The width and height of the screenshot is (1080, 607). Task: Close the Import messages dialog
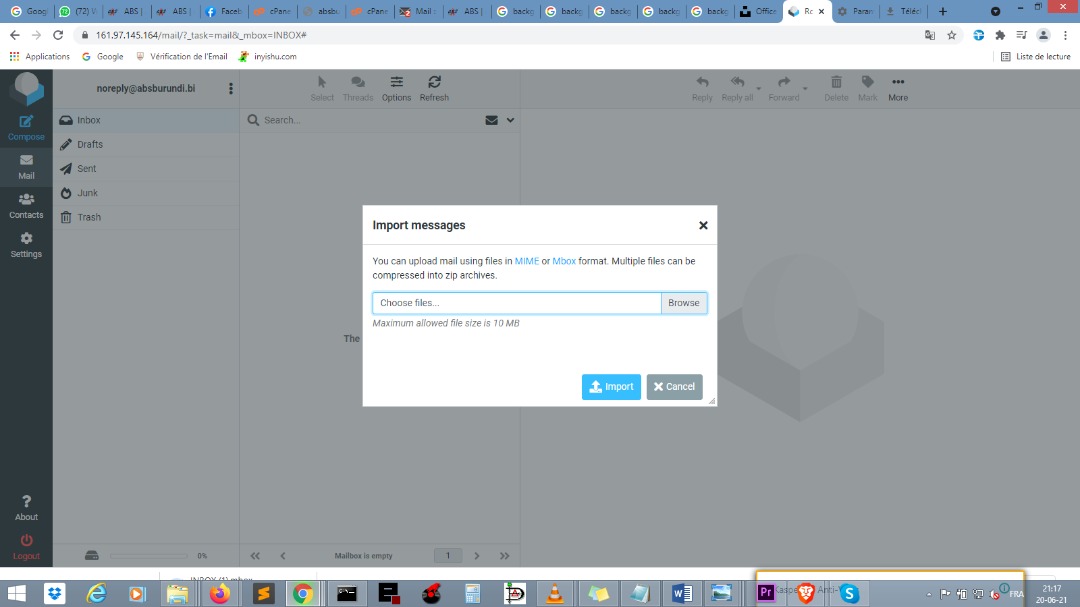703,226
